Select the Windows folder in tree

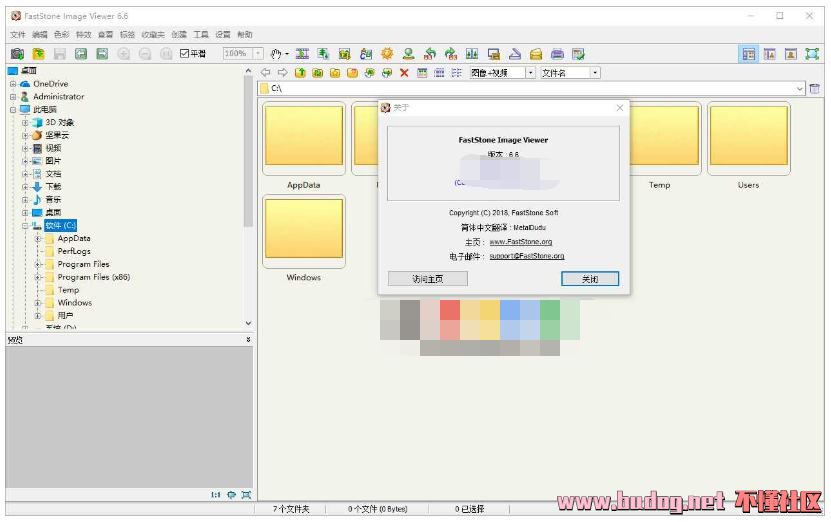tap(75, 303)
